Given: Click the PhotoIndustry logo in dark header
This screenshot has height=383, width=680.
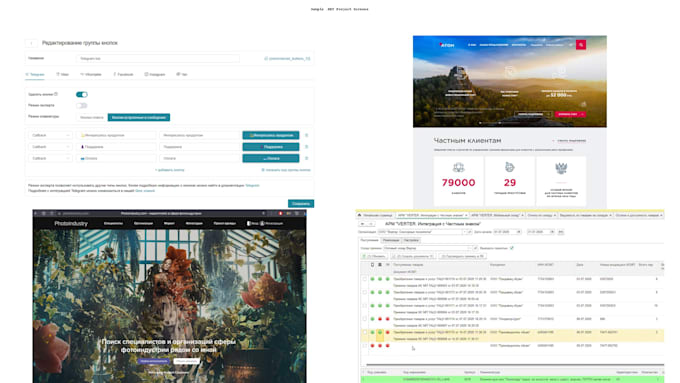Looking at the screenshot, I should pos(71,223).
